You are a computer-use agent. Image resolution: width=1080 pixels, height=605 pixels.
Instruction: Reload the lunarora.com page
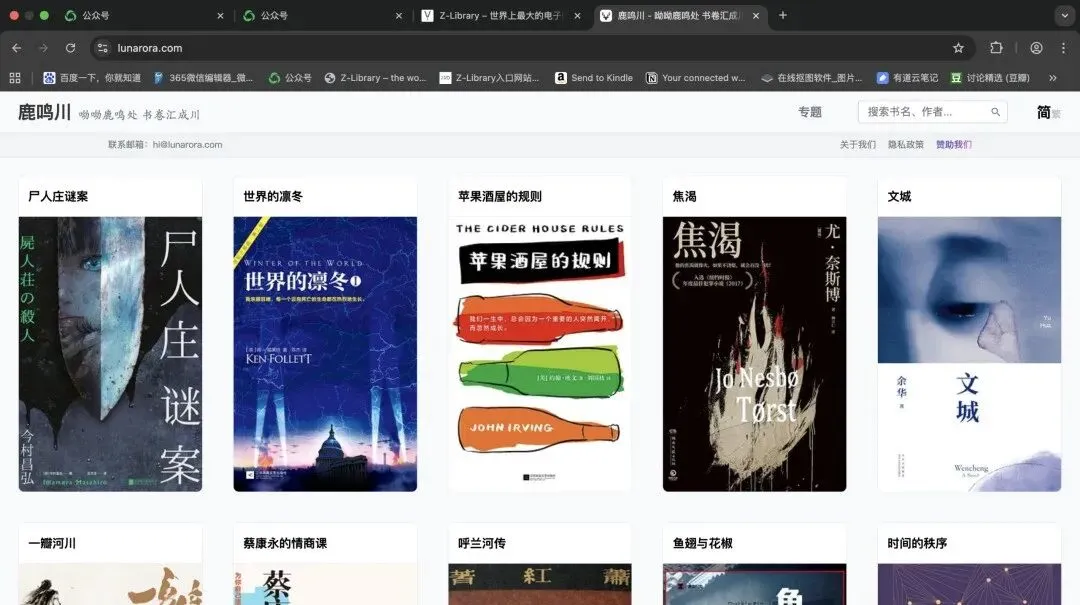click(70, 48)
